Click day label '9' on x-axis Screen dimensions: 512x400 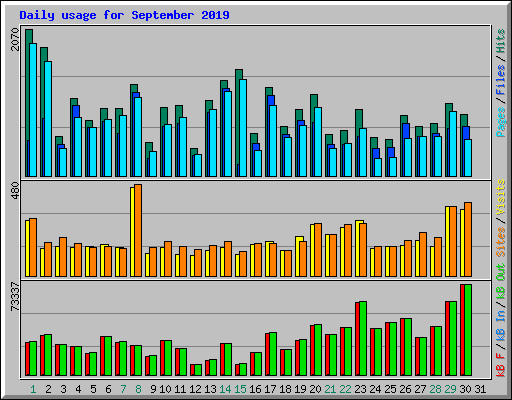[x=153, y=389]
